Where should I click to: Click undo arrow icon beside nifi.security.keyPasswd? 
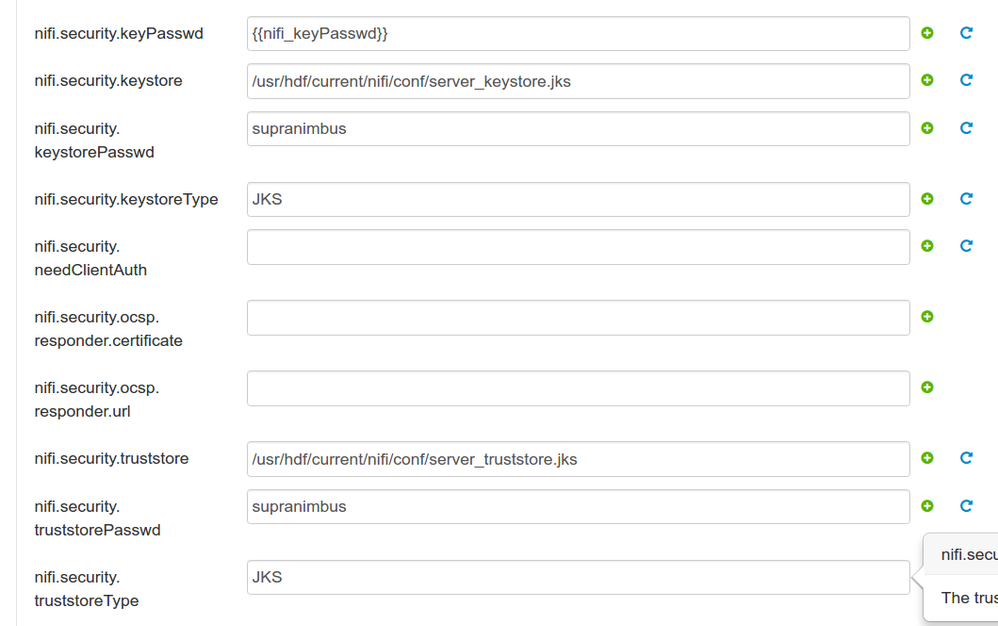tap(966, 33)
